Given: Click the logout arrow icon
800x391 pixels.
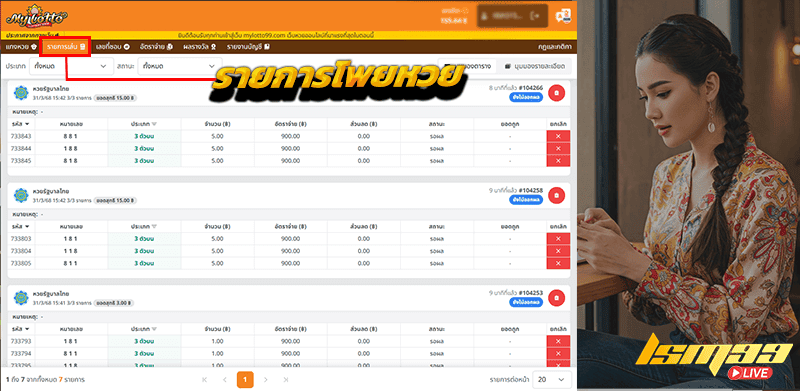Looking at the screenshot, I should click(x=535, y=16).
